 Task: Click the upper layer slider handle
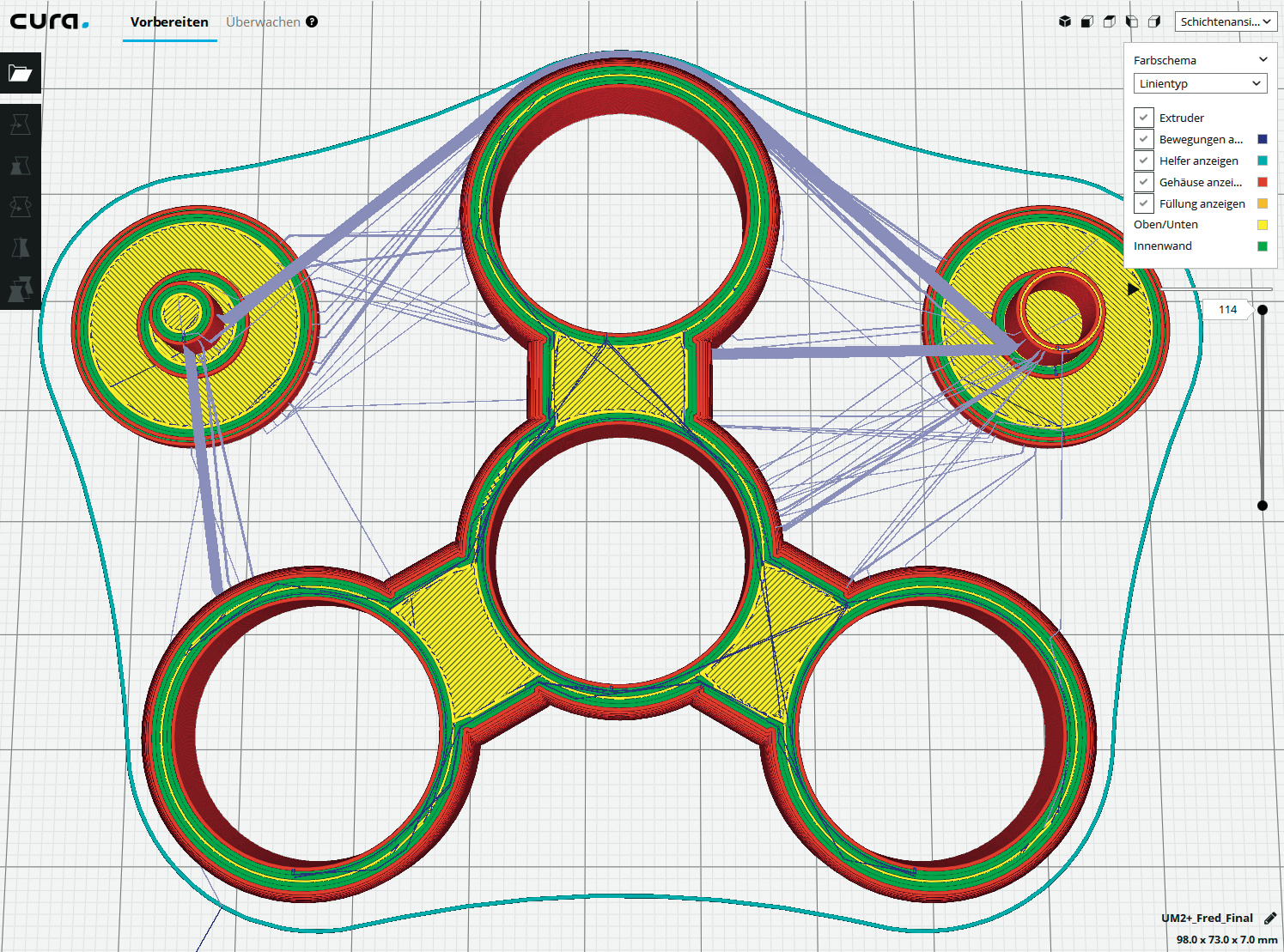(1263, 310)
